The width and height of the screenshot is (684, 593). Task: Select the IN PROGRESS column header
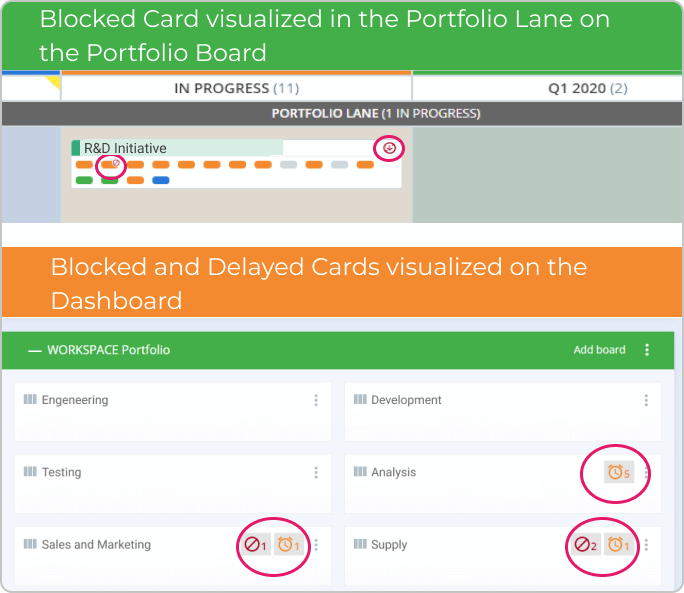(236, 89)
